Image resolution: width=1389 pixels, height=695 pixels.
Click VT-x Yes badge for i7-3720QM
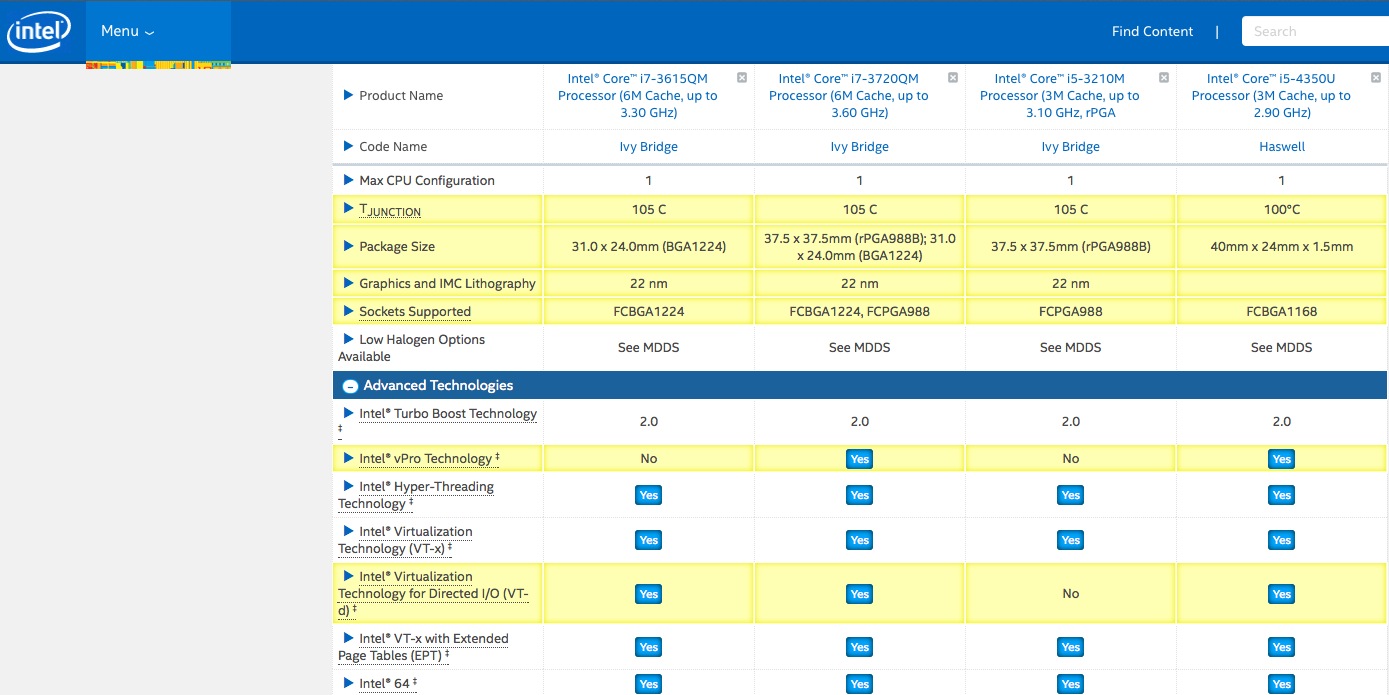click(859, 540)
